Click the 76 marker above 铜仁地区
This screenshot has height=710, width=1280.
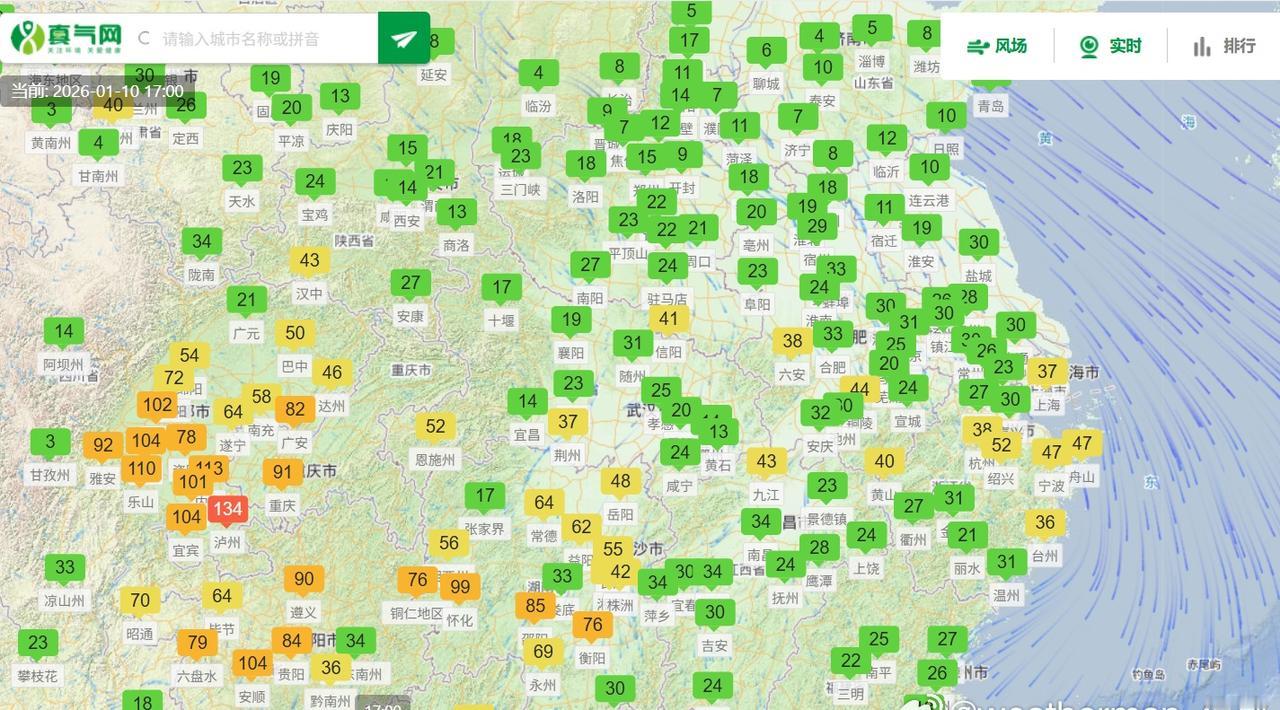(417, 581)
